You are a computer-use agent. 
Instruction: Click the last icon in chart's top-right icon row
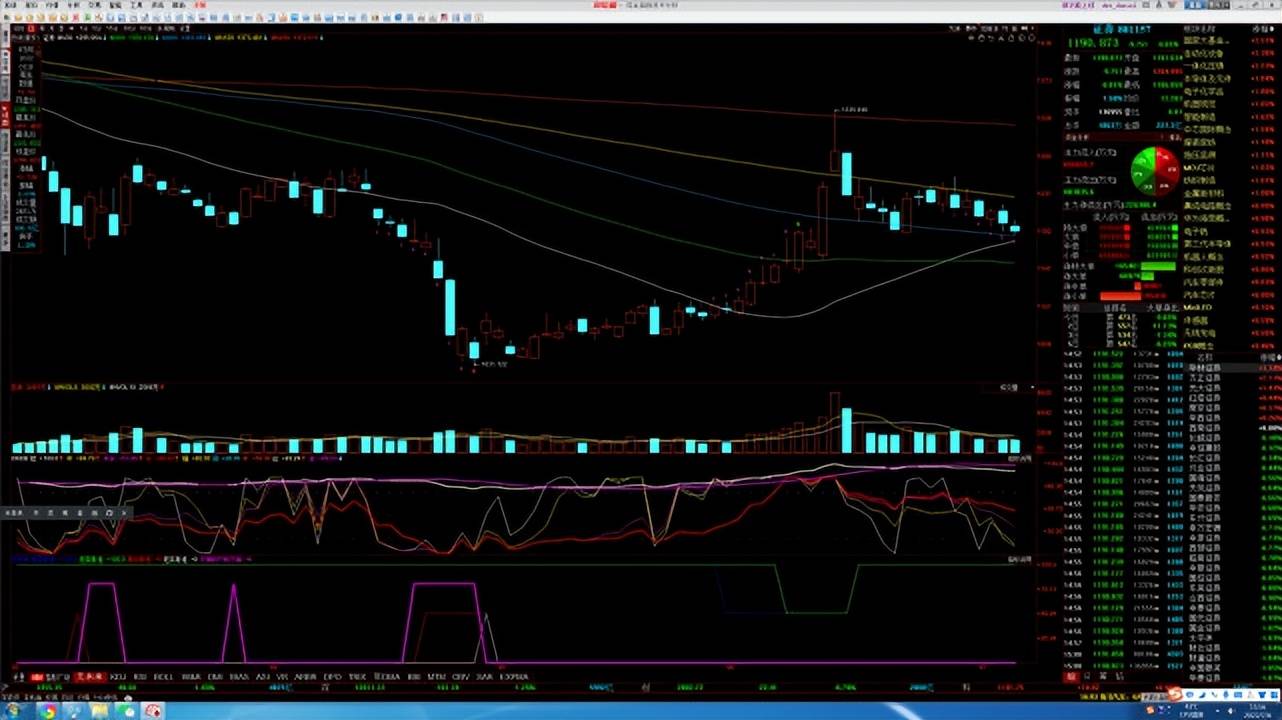tap(1031, 38)
